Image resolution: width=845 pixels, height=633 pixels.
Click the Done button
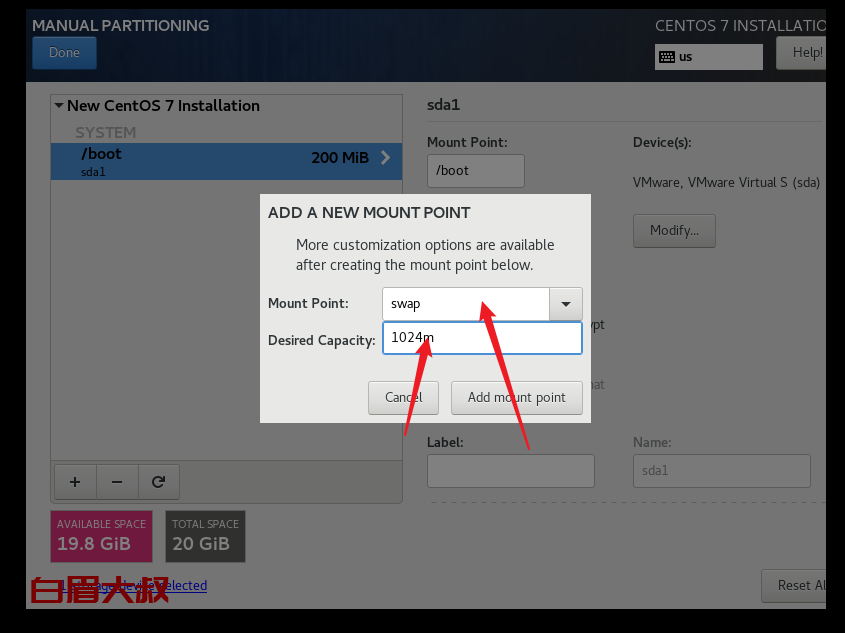[x=64, y=53]
